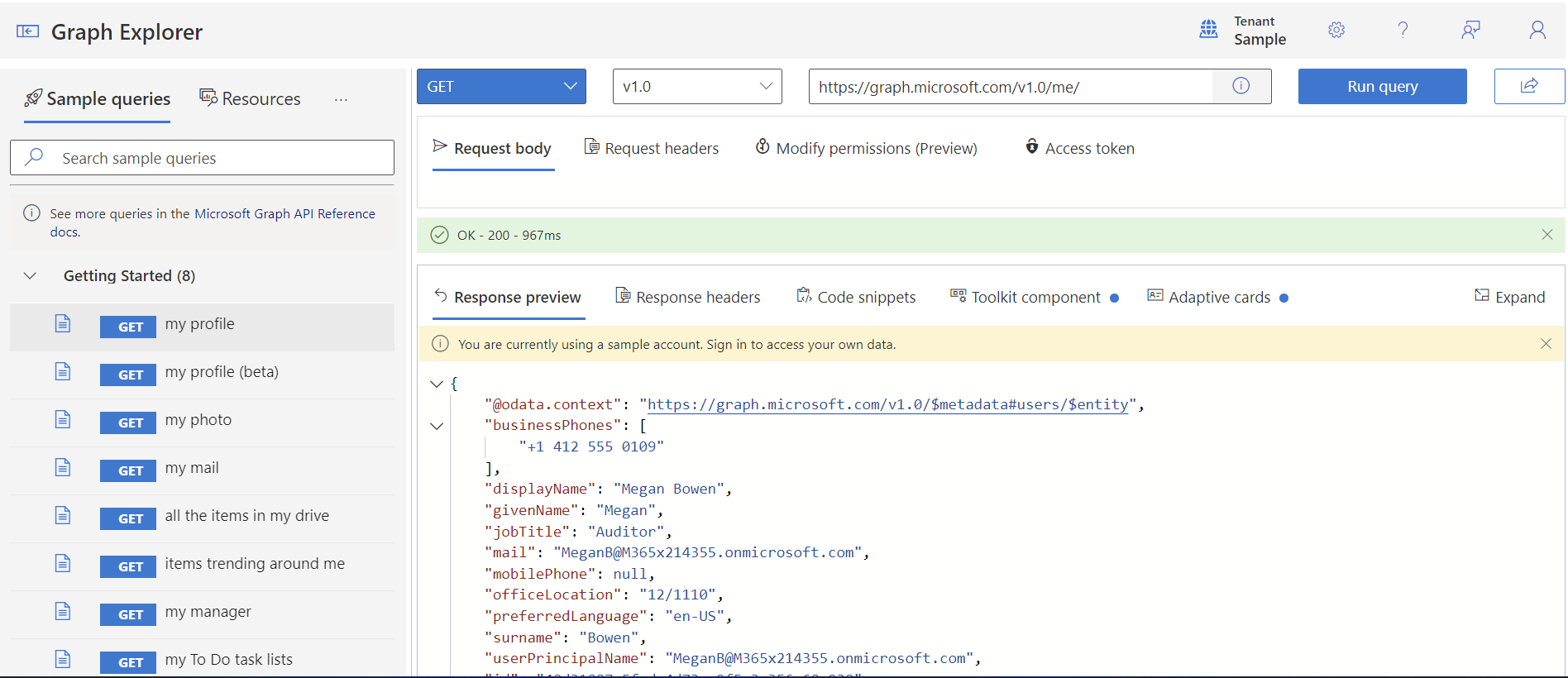1568x678 pixels.
Task: Click document icon beside my mail
Action: tap(63, 467)
